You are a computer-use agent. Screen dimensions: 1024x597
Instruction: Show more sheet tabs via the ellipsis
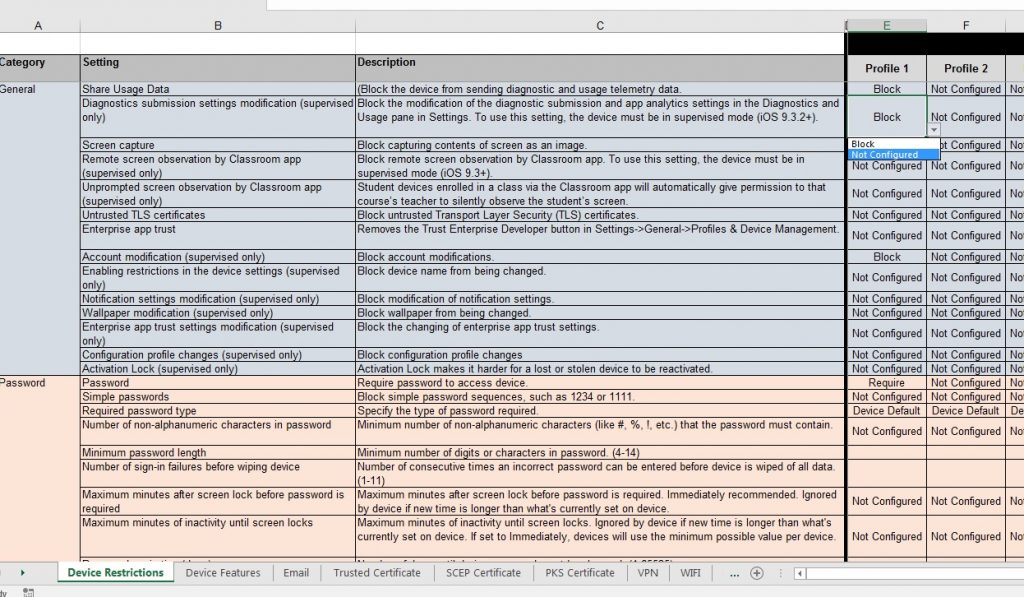734,573
